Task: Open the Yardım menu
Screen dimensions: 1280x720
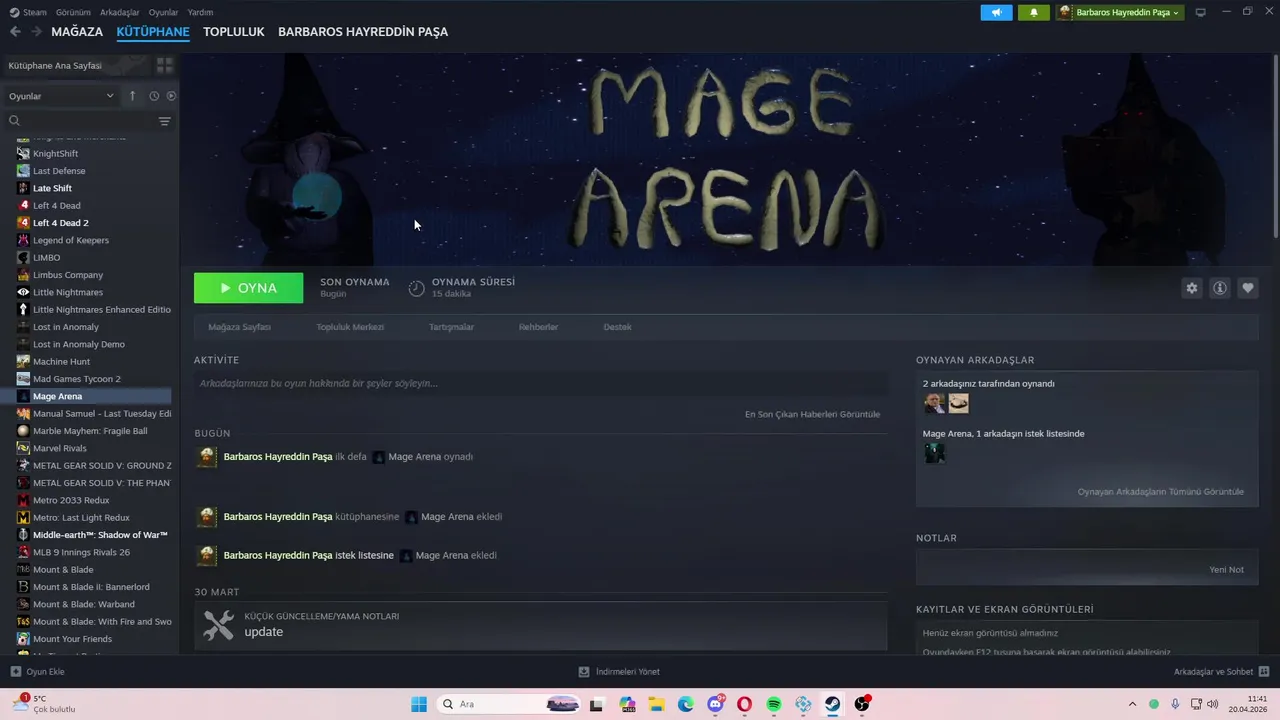Action: pyautogui.click(x=200, y=12)
